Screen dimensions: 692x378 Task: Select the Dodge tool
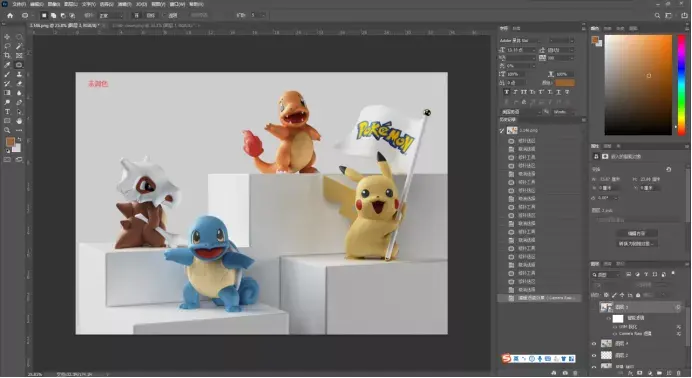click(x=7, y=102)
